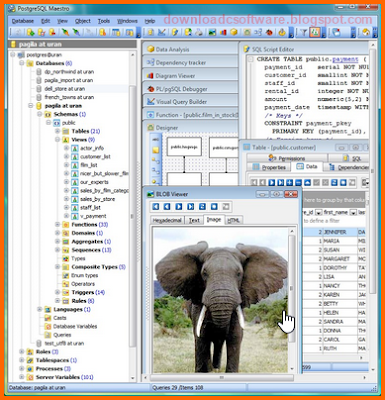Expand the Server Variables (101) node
This screenshot has width=385, height=400.
[x=22, y=377]
